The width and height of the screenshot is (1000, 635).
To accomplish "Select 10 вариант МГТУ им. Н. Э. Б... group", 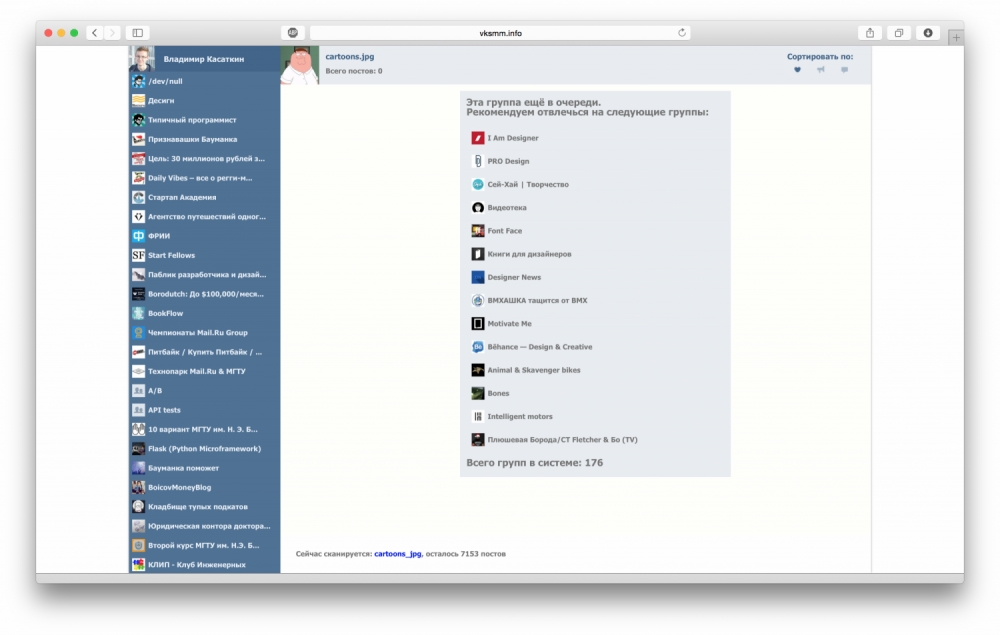I will (x=204, y=429).
